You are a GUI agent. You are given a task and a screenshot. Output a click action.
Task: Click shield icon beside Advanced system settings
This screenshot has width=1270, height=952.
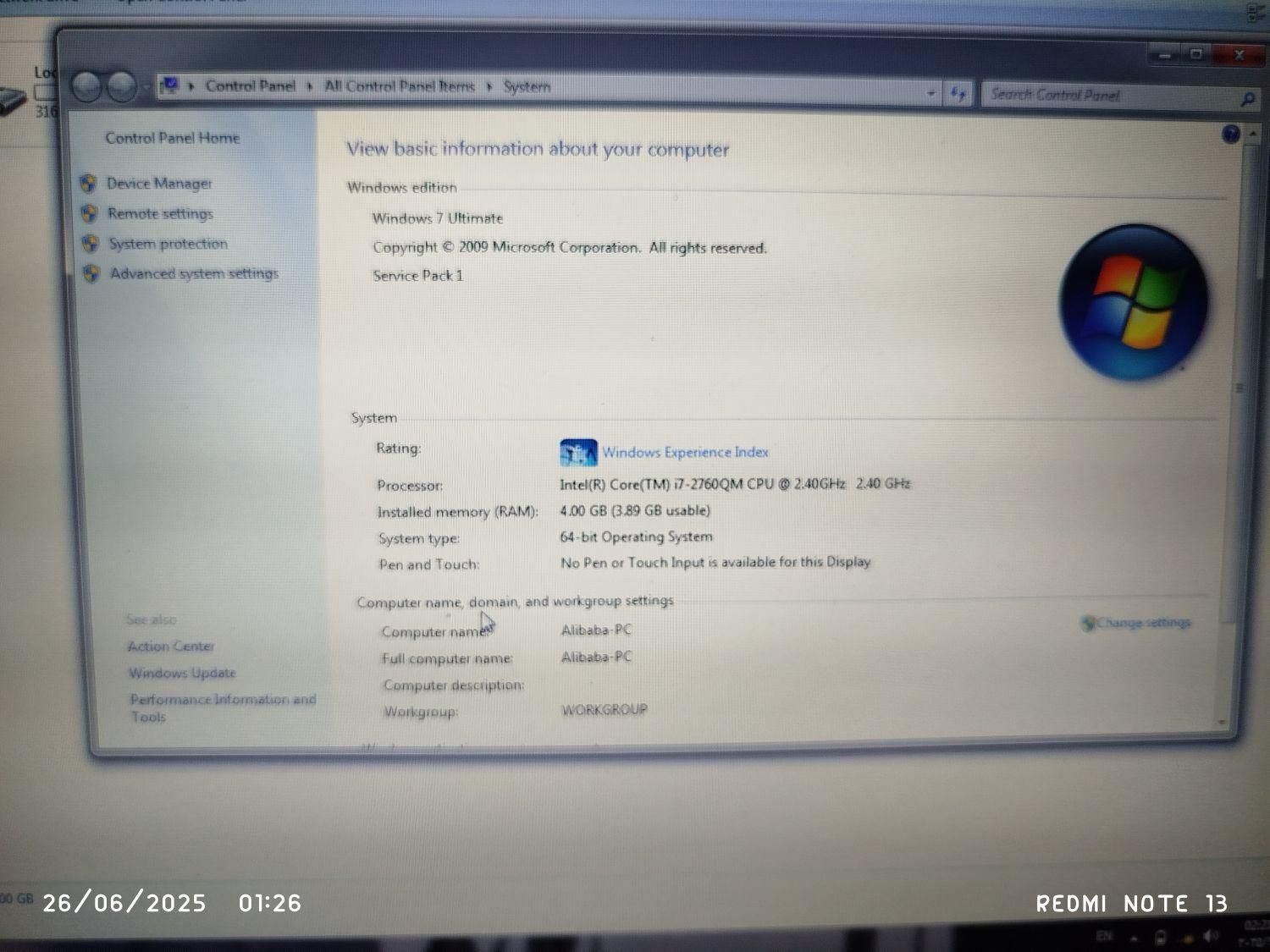click(91, 273)
